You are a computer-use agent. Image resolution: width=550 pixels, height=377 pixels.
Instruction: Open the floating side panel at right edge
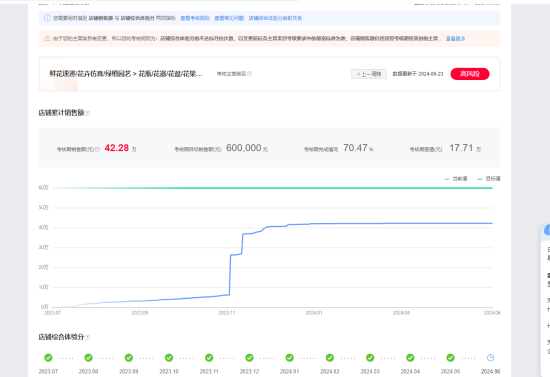click(545, 300)
